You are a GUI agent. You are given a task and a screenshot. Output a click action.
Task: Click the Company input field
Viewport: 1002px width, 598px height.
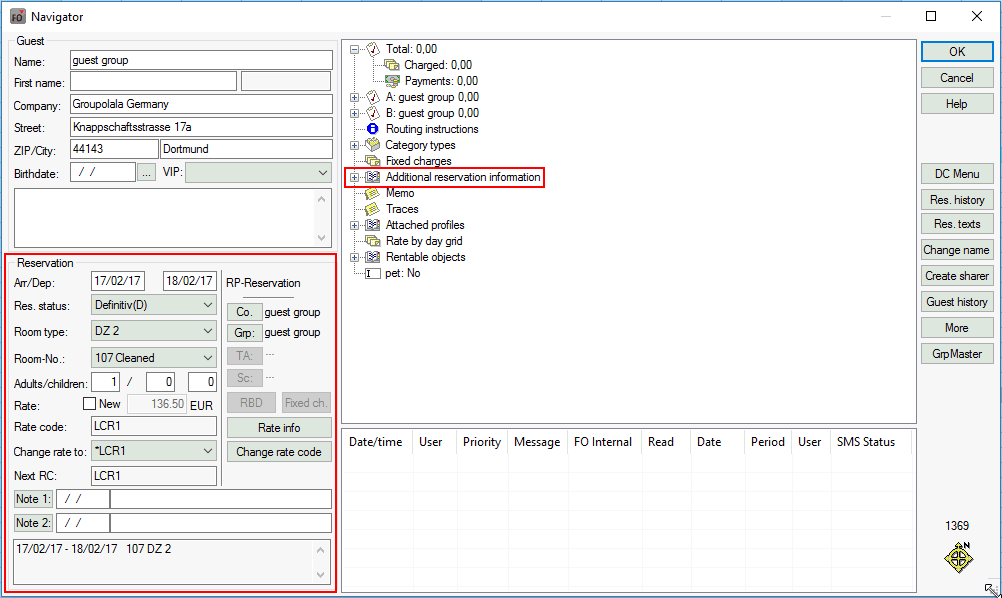[200, 105]
